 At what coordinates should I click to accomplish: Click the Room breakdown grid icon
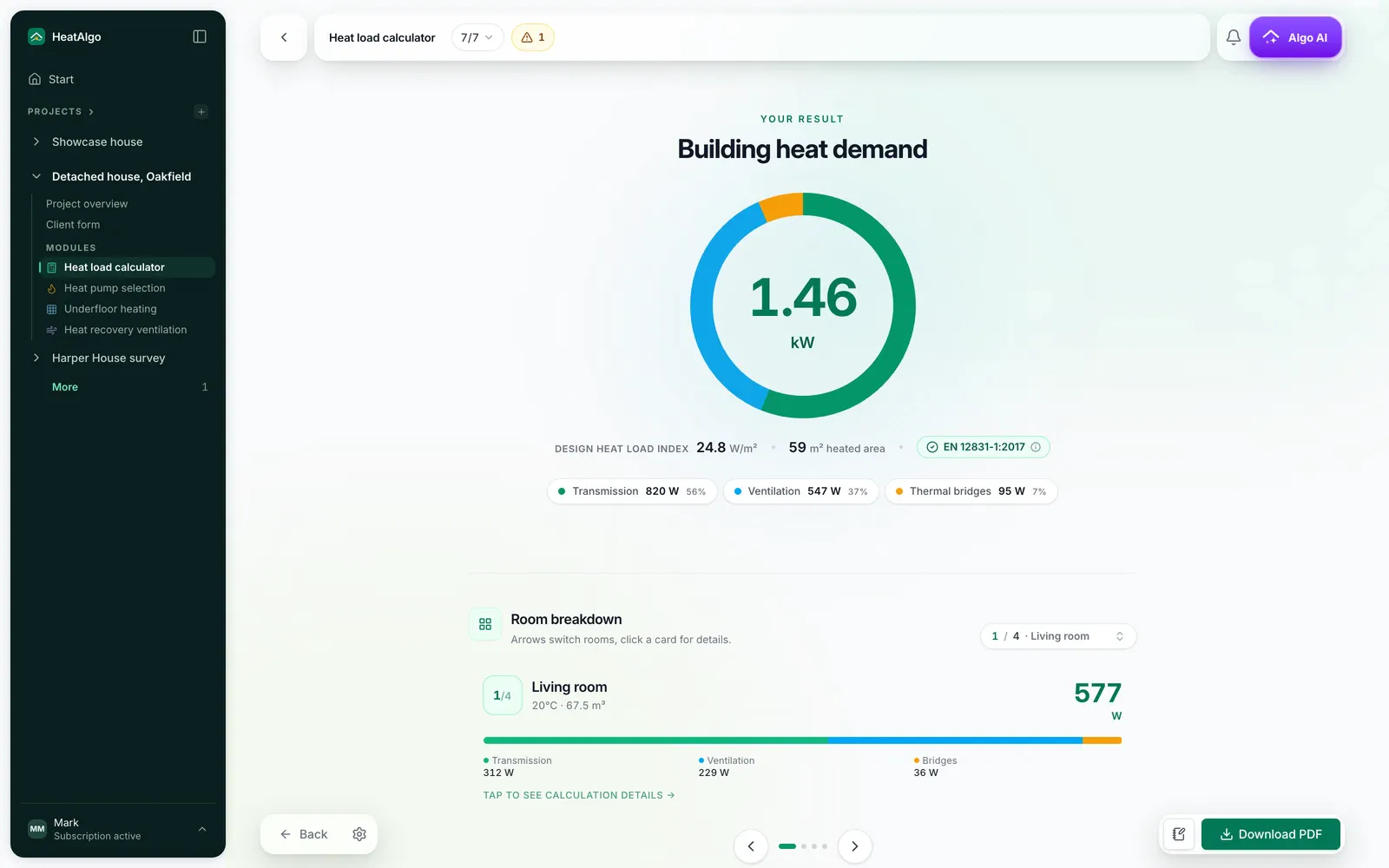(x=485, y=624)
